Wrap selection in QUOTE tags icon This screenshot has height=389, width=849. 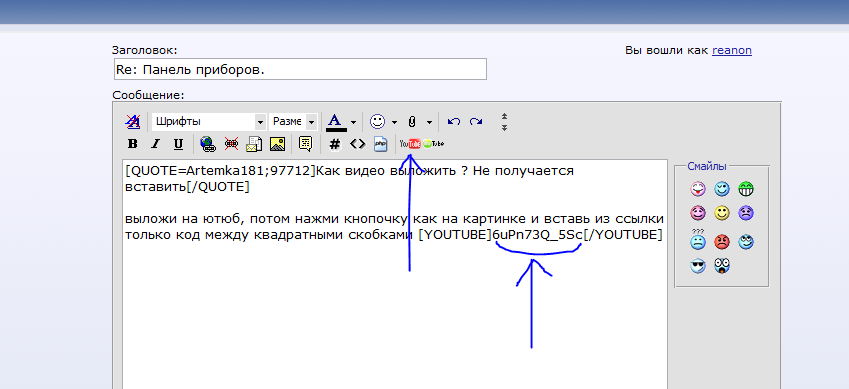coord(306,144)
